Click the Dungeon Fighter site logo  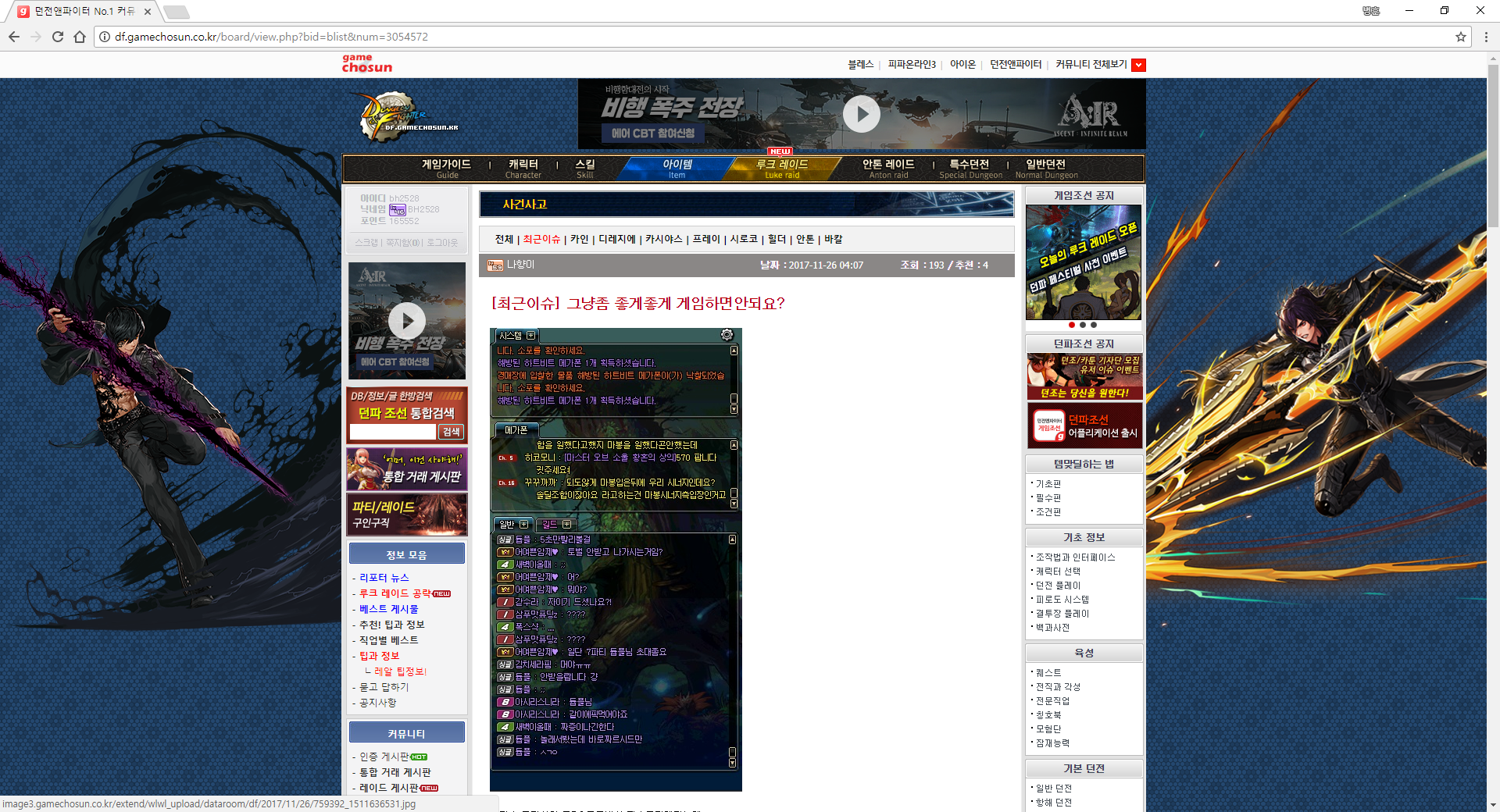coord(406,117)
